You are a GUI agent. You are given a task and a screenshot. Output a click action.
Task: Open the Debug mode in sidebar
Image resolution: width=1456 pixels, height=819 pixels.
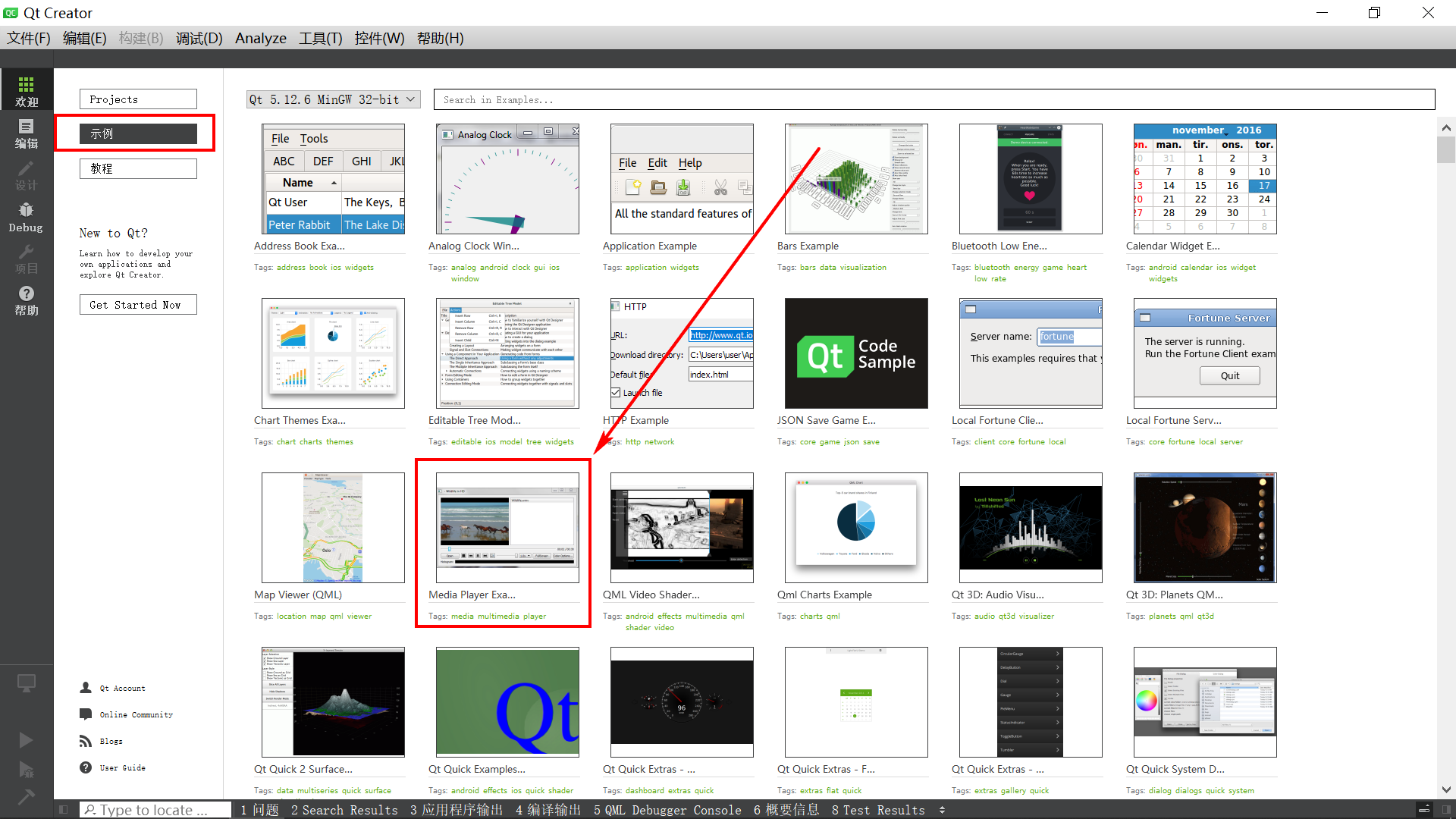[x=27, y=217]
